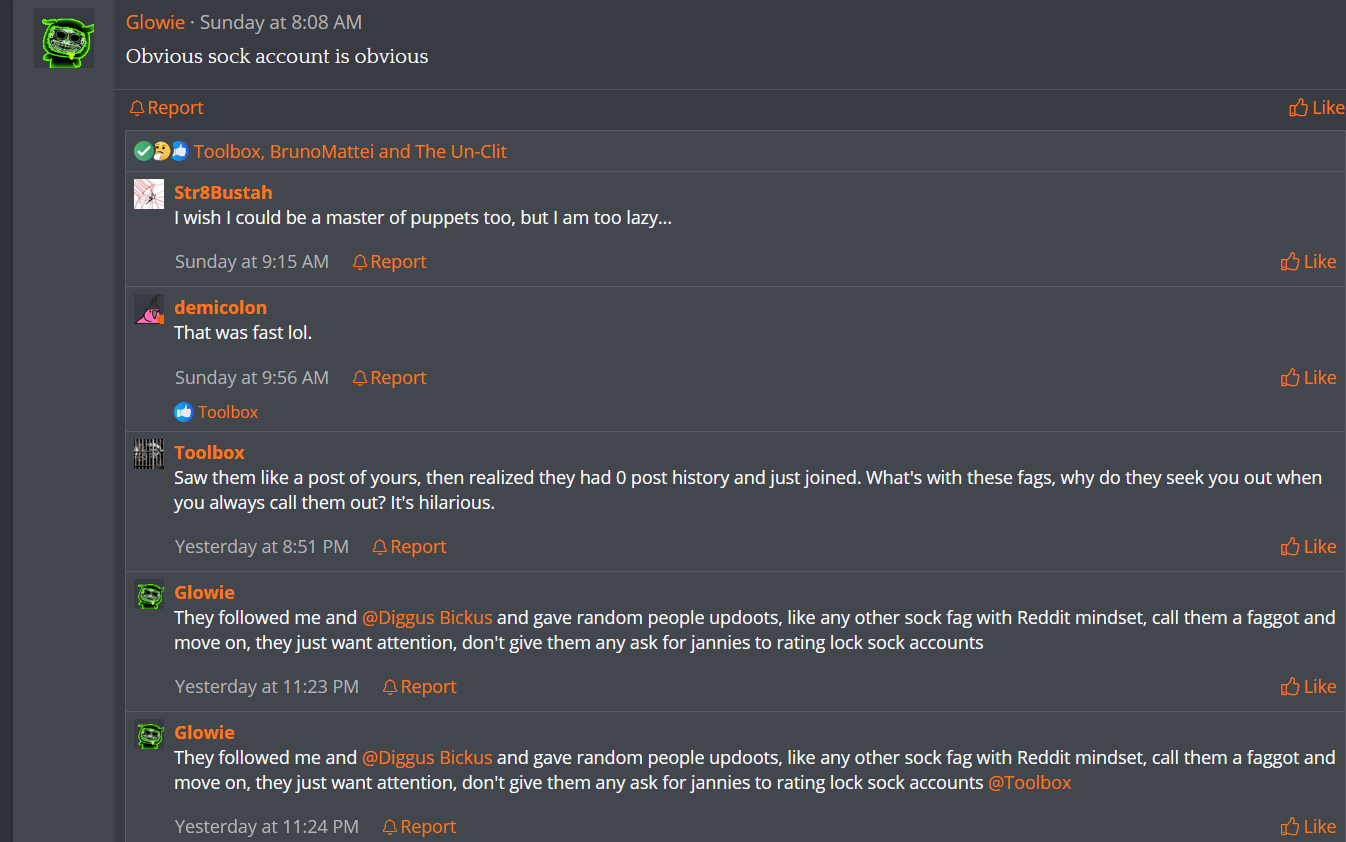The height and width of the screenshot is (842, 1346).
Task: Report Glowie's main post
Action: point(166,108)
